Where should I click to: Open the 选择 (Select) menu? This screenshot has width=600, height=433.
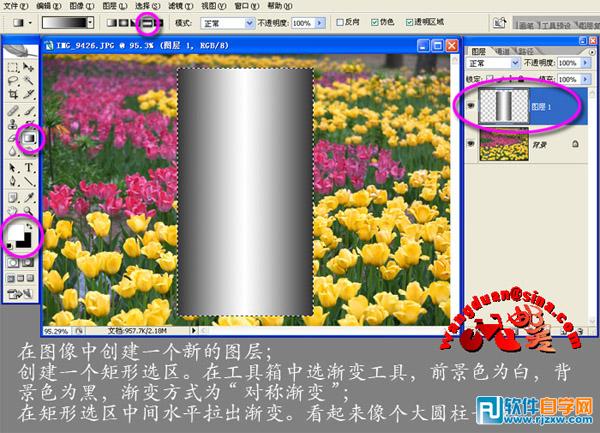click(x=148, y=6)
